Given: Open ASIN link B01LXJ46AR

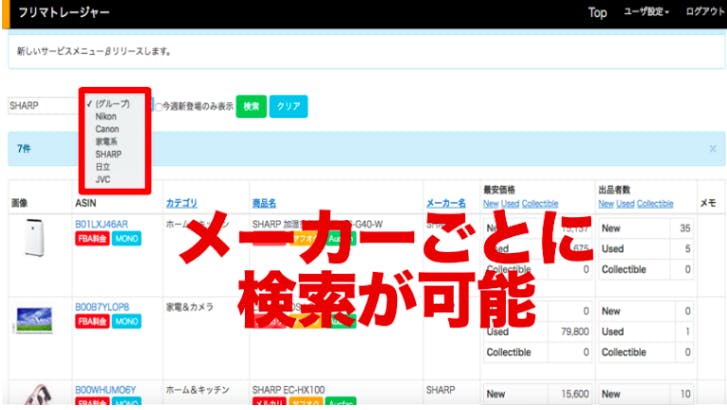Looking at the screenshot, I should 101,224.
